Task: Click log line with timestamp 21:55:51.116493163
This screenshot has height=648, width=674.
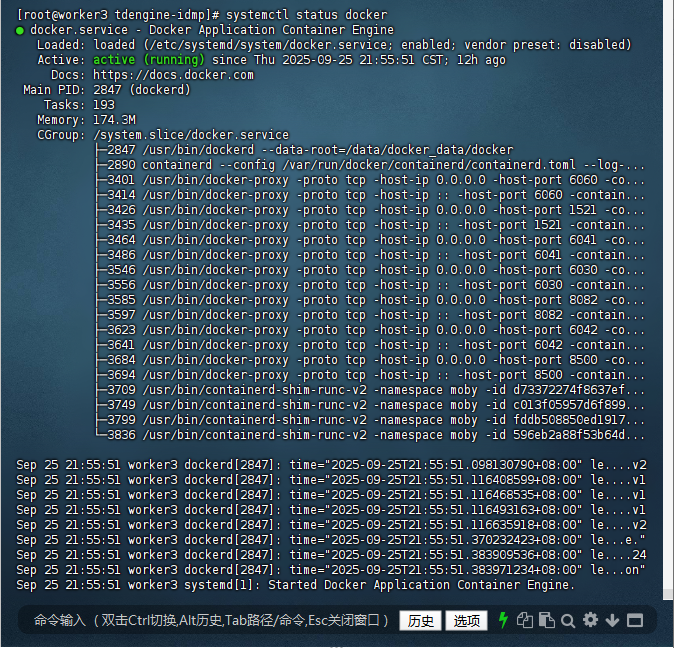Action: point(331,510)
